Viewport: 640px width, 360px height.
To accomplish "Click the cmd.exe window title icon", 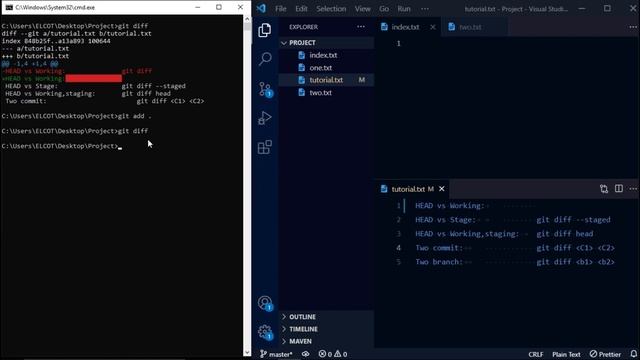I will [x=9, y=7].
